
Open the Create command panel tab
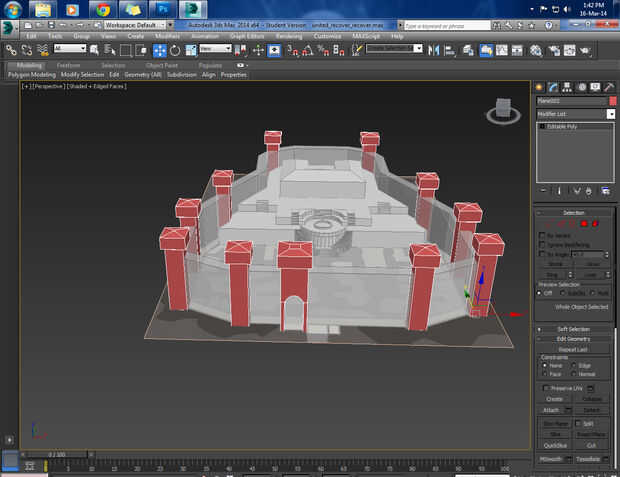coord(540,87)
